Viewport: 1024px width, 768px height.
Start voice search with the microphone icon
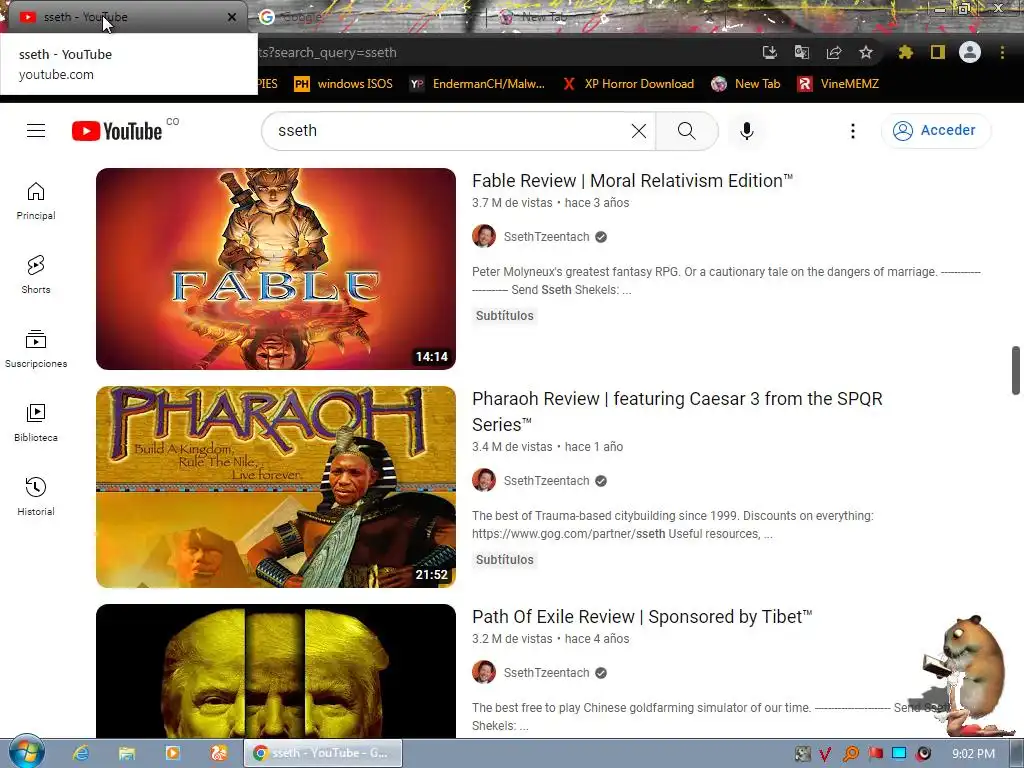(x=746, y=131)
